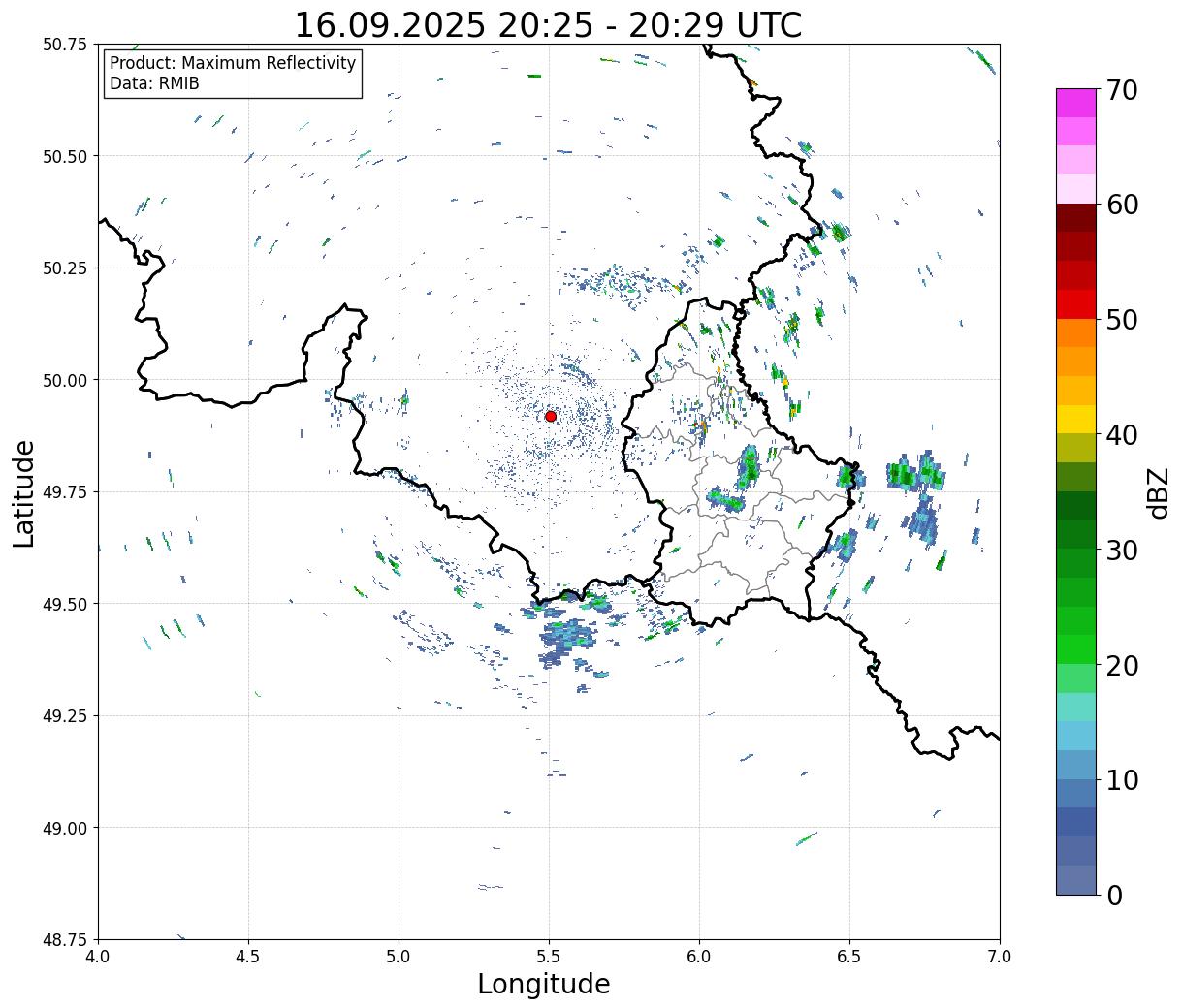The width and height of the screenshot is (1182, 1008).
Task: Click the longitude tick label 7.0
Action: (1000, 957)
